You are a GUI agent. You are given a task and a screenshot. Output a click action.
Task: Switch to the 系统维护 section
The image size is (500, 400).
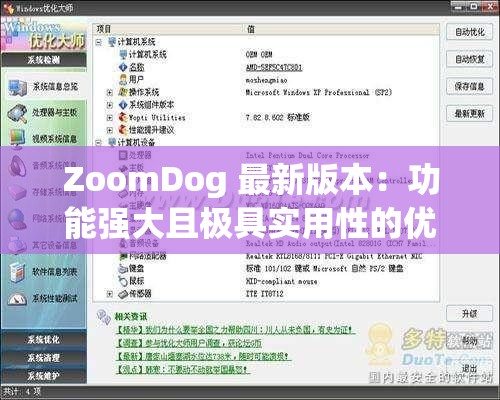(x=44, y=376)
